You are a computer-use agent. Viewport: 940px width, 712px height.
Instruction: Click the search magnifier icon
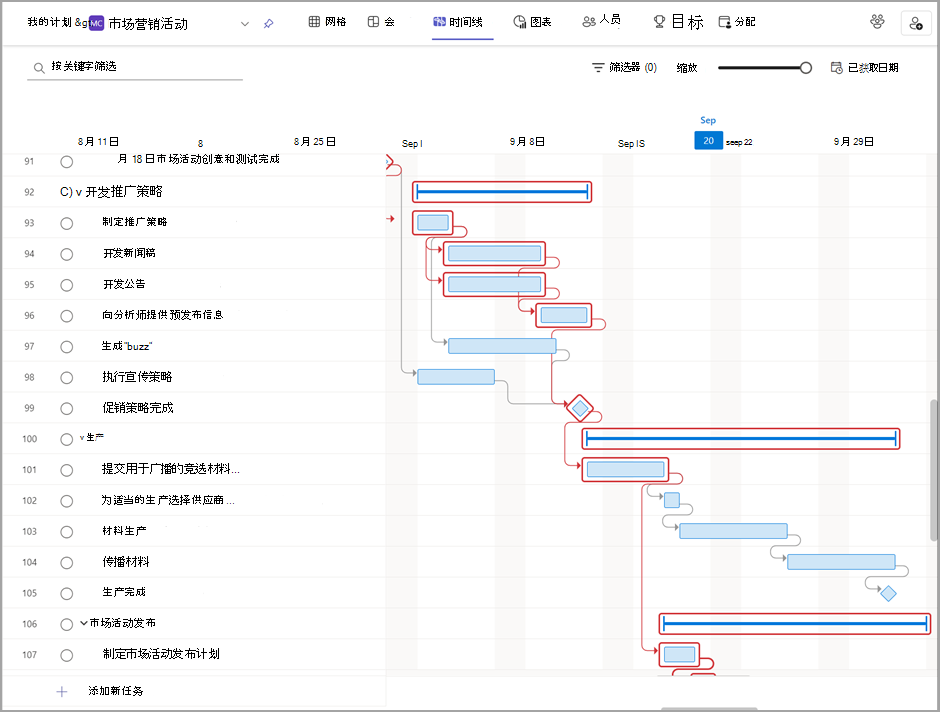[x=39, y=68]
